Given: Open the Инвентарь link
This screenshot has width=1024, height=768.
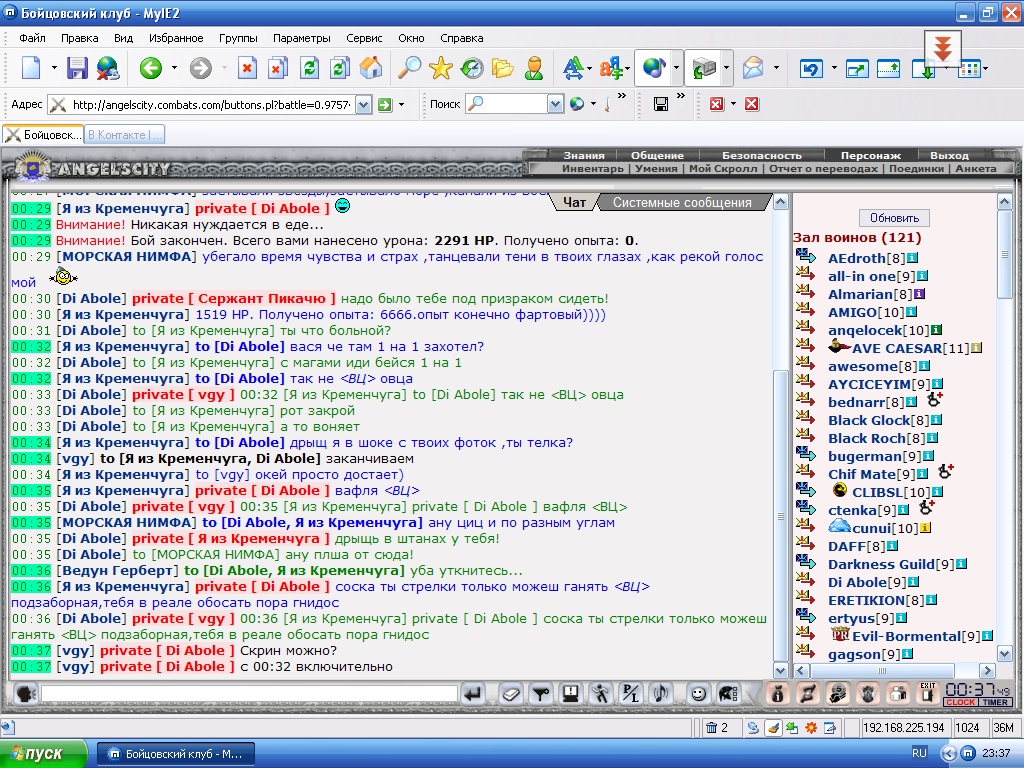Looking at the screenshot, I should tap(592, 168).
